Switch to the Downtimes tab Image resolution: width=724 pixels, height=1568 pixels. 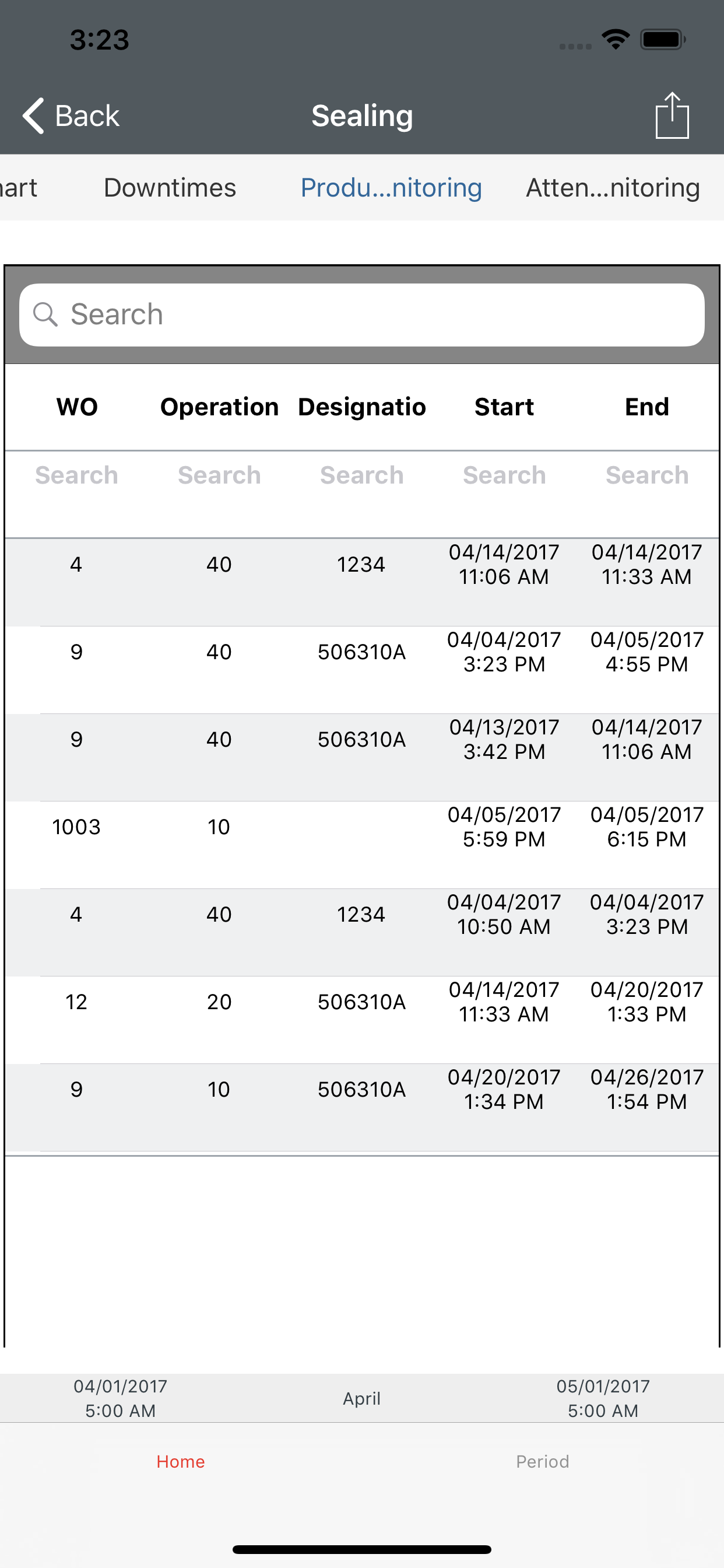[x=170, y=187]
